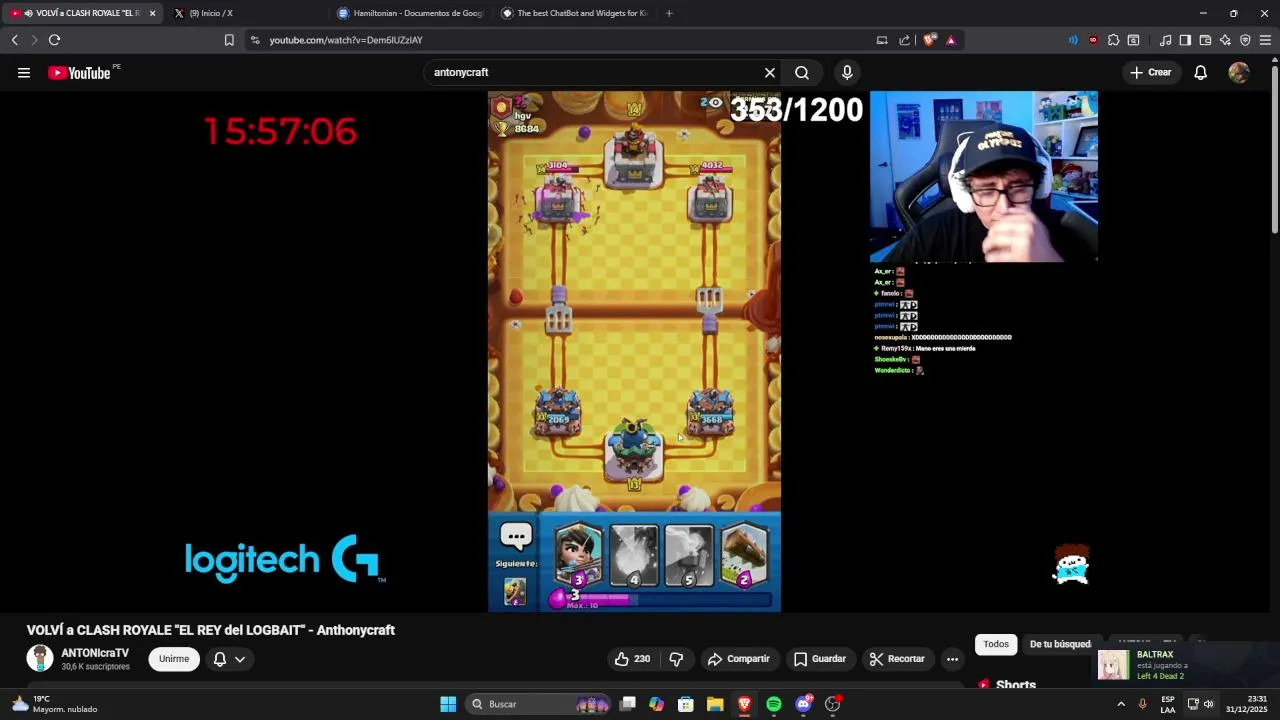
Task: Select the De tu búsqueda chip
Action: point(1060,644)
